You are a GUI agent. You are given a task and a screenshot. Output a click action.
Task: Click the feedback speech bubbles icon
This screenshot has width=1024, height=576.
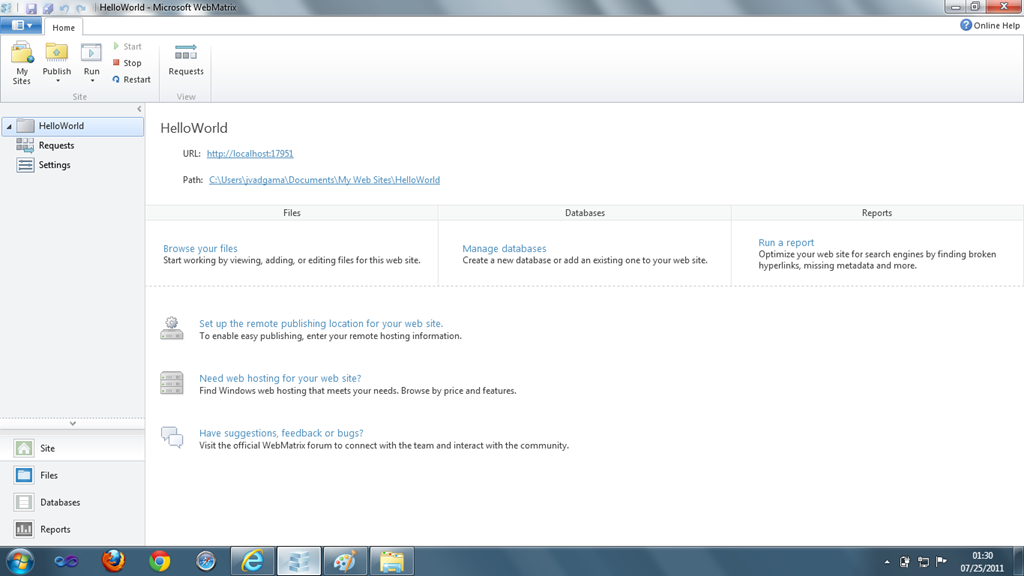(172, 437)
